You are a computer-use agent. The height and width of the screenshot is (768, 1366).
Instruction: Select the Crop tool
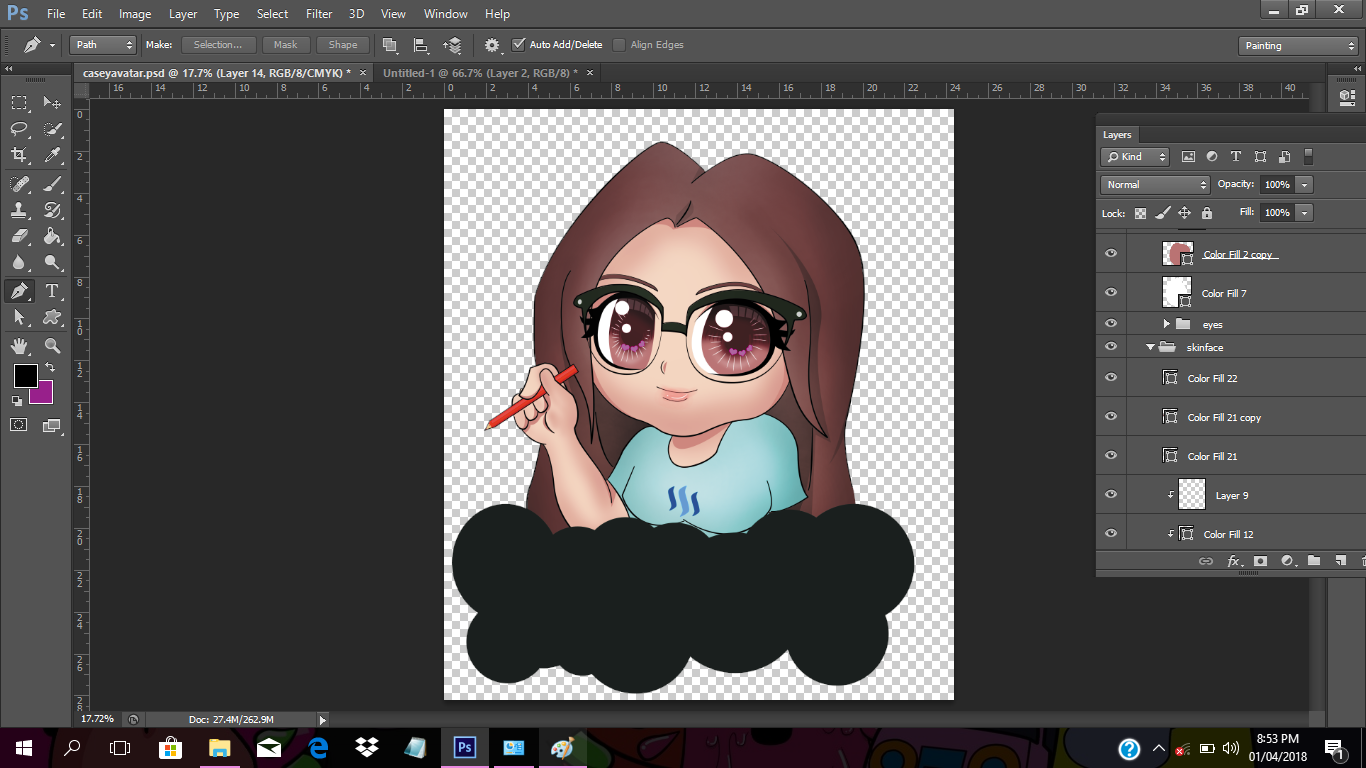(19, 155)
